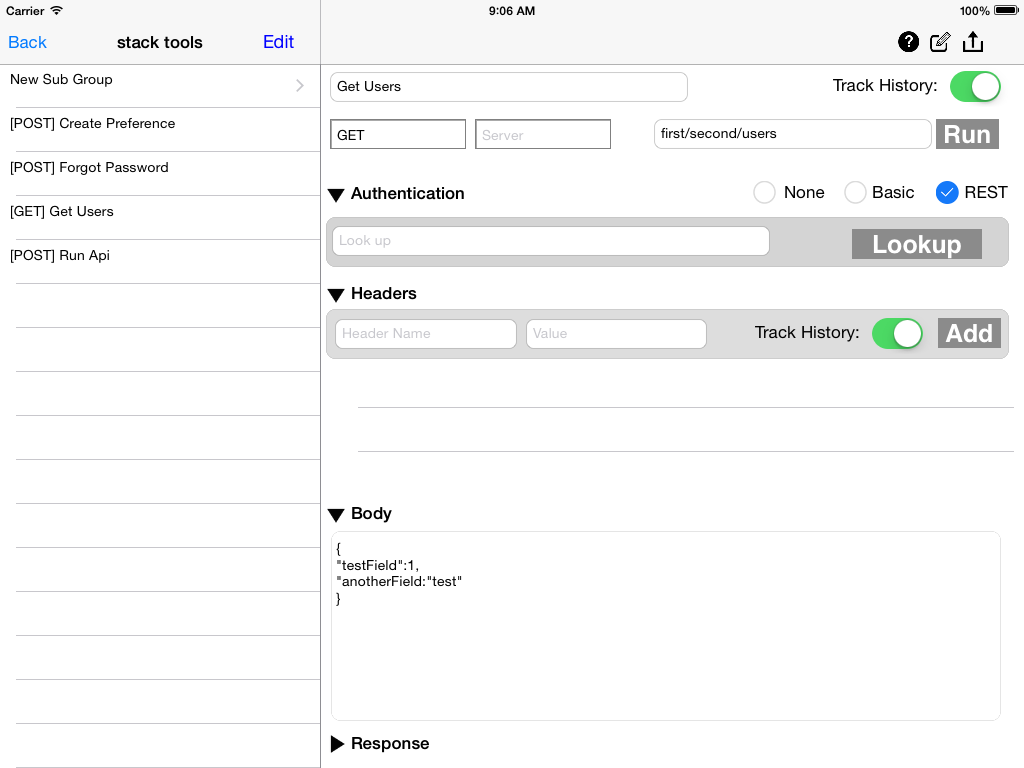
Task: Collapse the Body section triangle
Action: [336, 515]
